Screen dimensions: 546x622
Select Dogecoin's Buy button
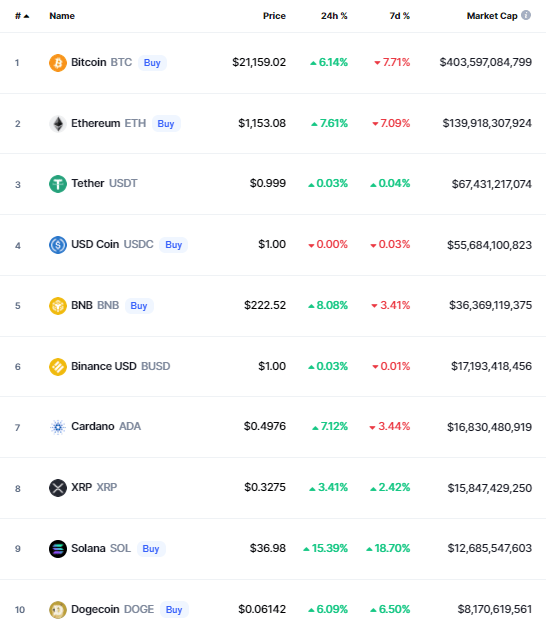[174, 609]
